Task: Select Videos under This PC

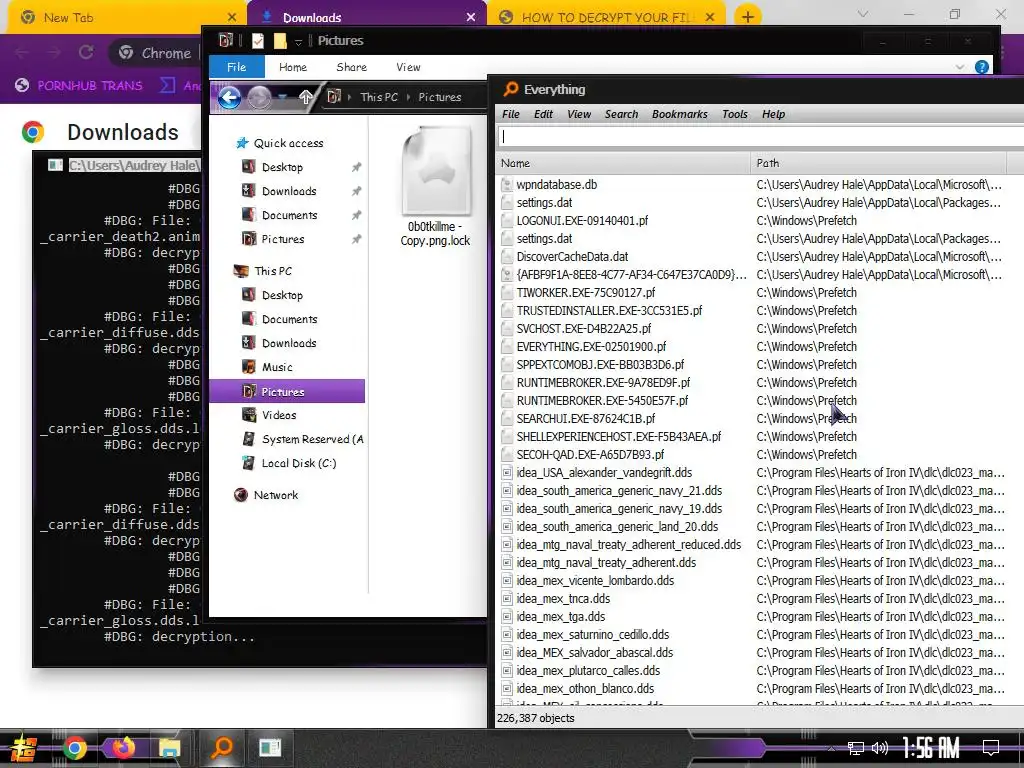Action: tap(279, 415)
